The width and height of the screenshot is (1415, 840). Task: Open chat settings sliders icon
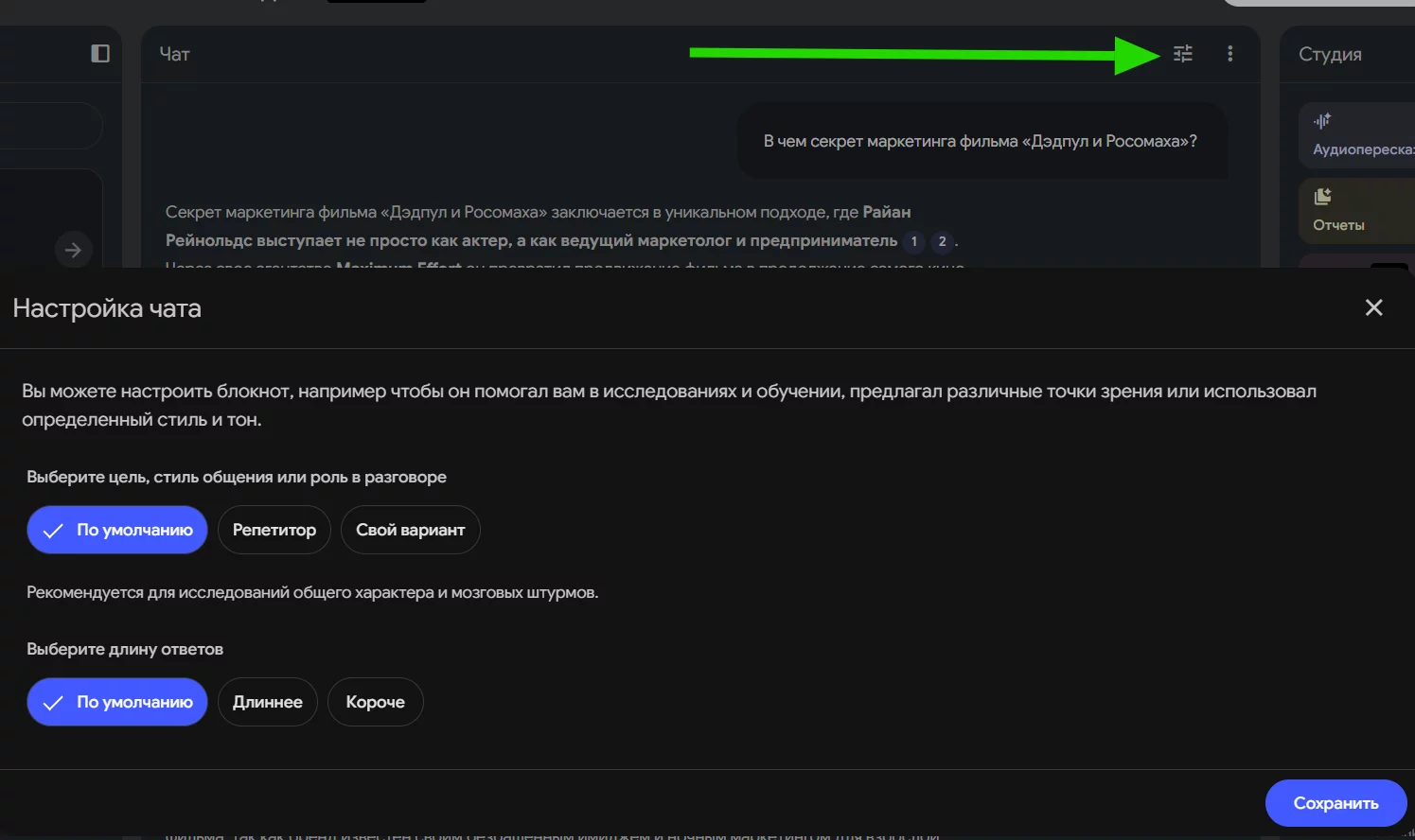[1183, 54]
